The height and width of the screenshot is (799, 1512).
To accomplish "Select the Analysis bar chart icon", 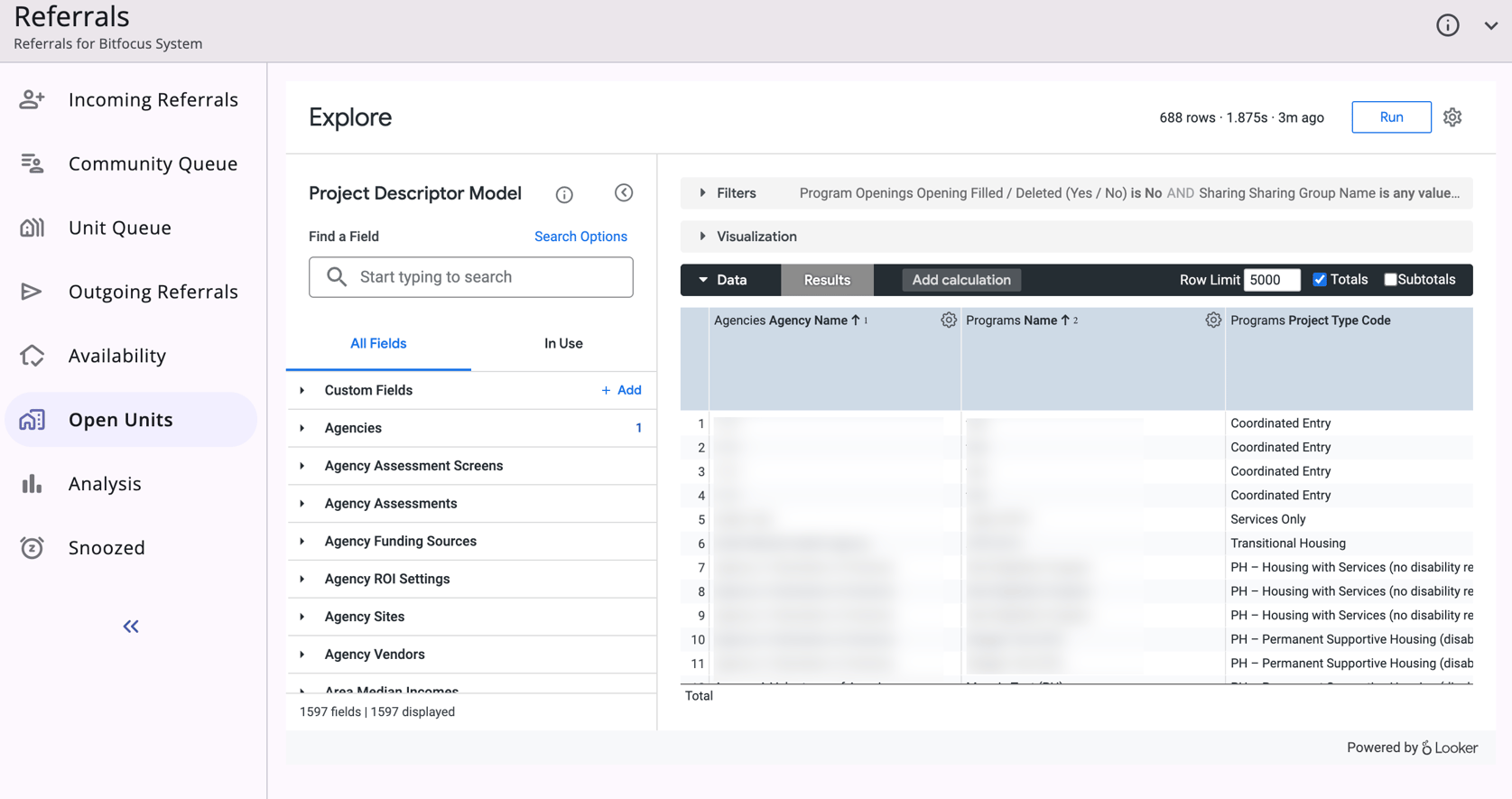I will [x=32, y=484].
